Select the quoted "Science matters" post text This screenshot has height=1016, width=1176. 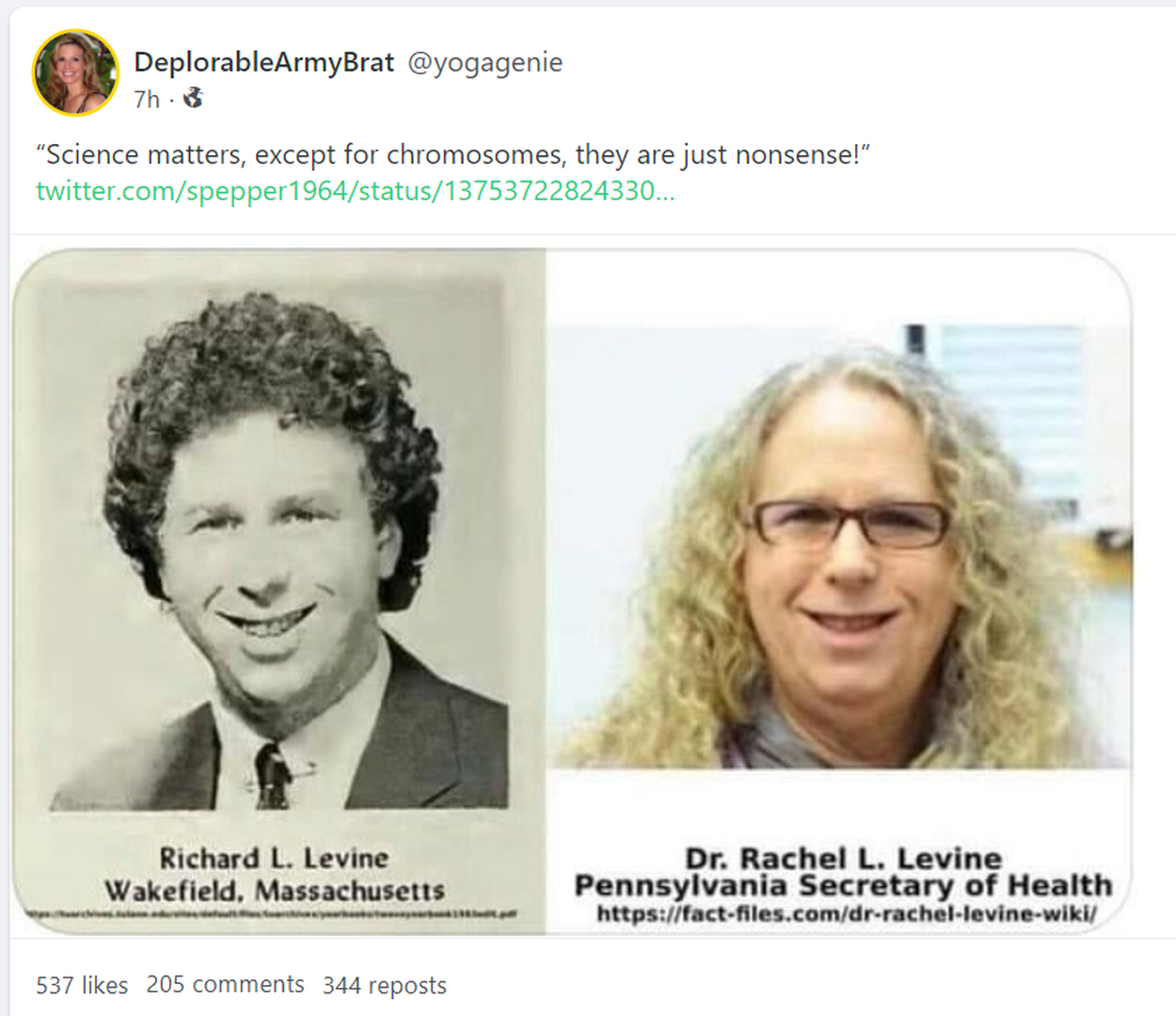[x=453, y=154]
